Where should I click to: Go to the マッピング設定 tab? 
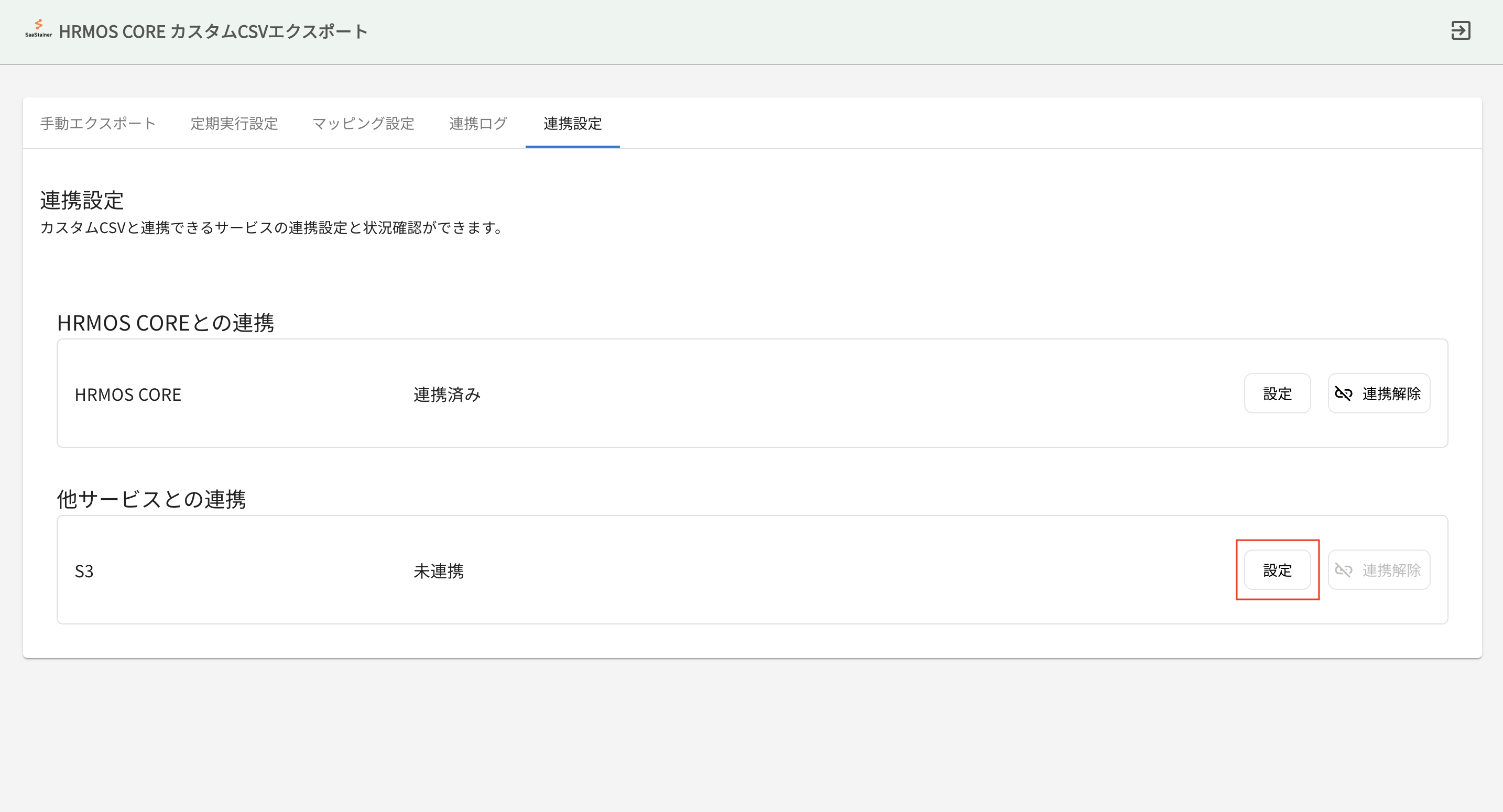click(363, 124)
